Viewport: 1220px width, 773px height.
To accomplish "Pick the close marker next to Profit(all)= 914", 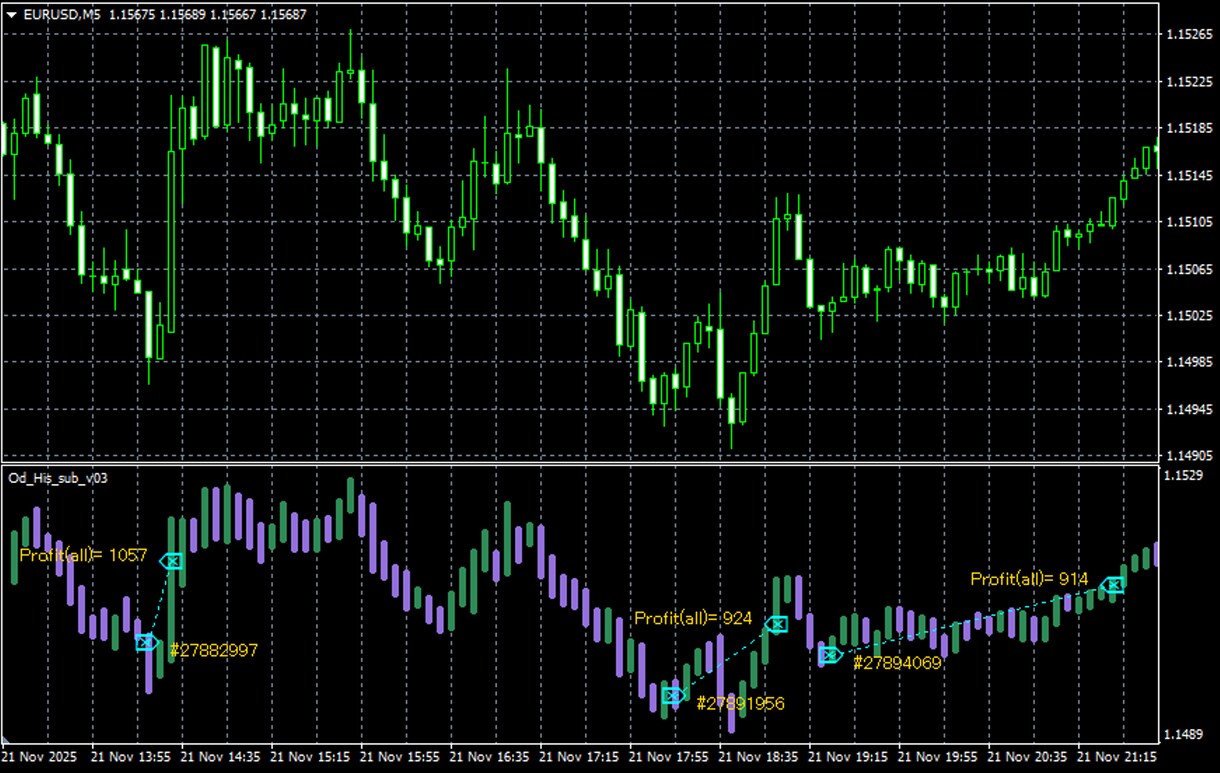I will click(x=1112, y=585).
